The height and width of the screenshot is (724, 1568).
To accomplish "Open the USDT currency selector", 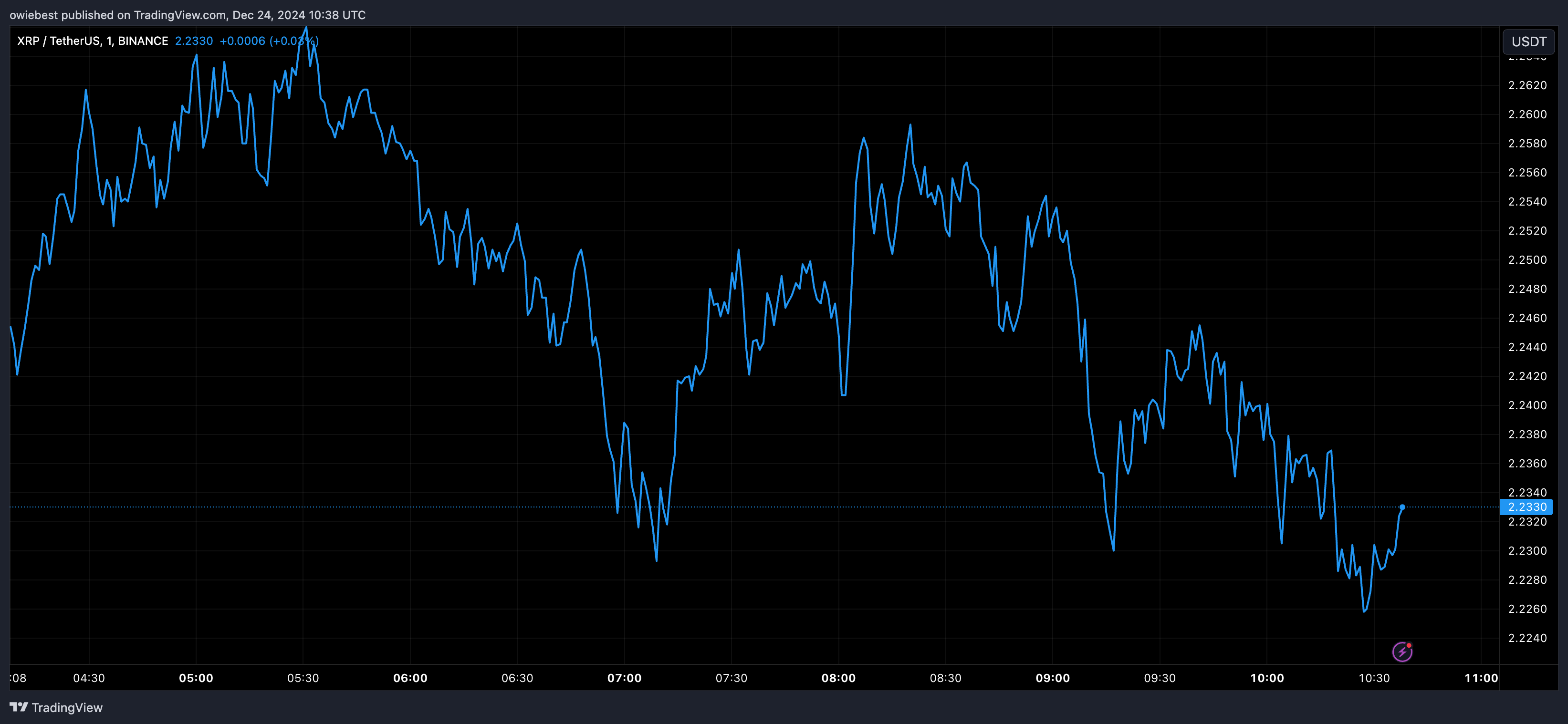I will (x=1528, y=41).
